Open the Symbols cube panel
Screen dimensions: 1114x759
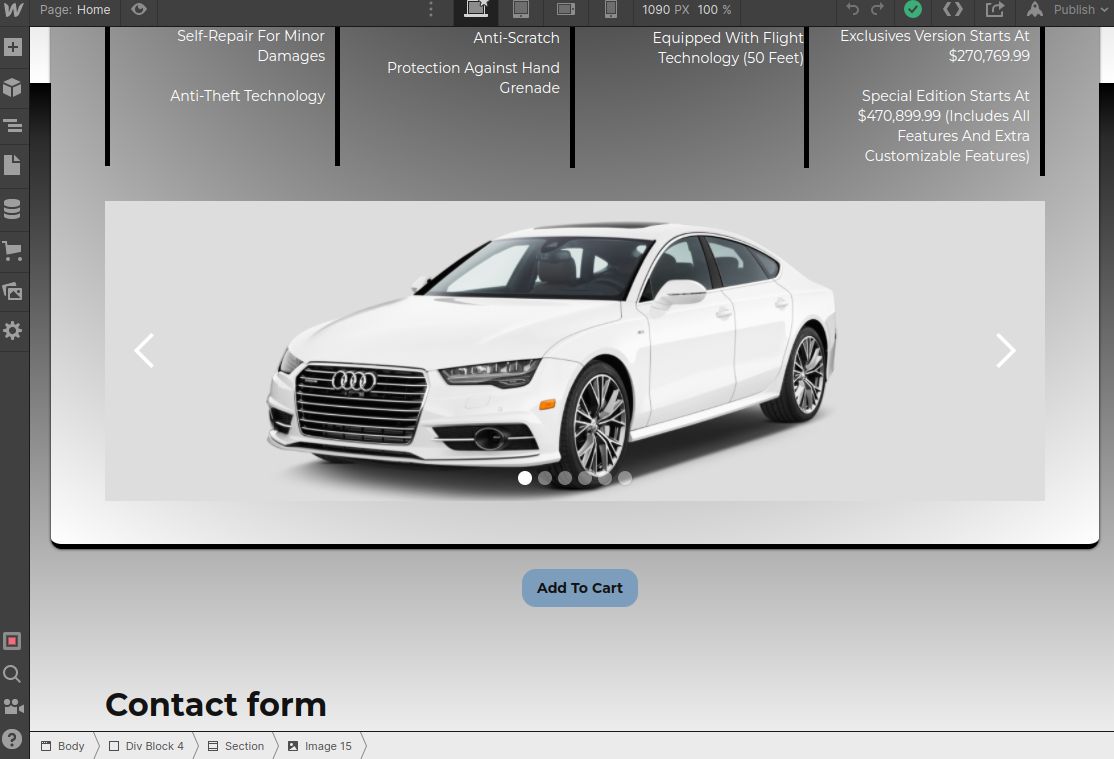13,87
